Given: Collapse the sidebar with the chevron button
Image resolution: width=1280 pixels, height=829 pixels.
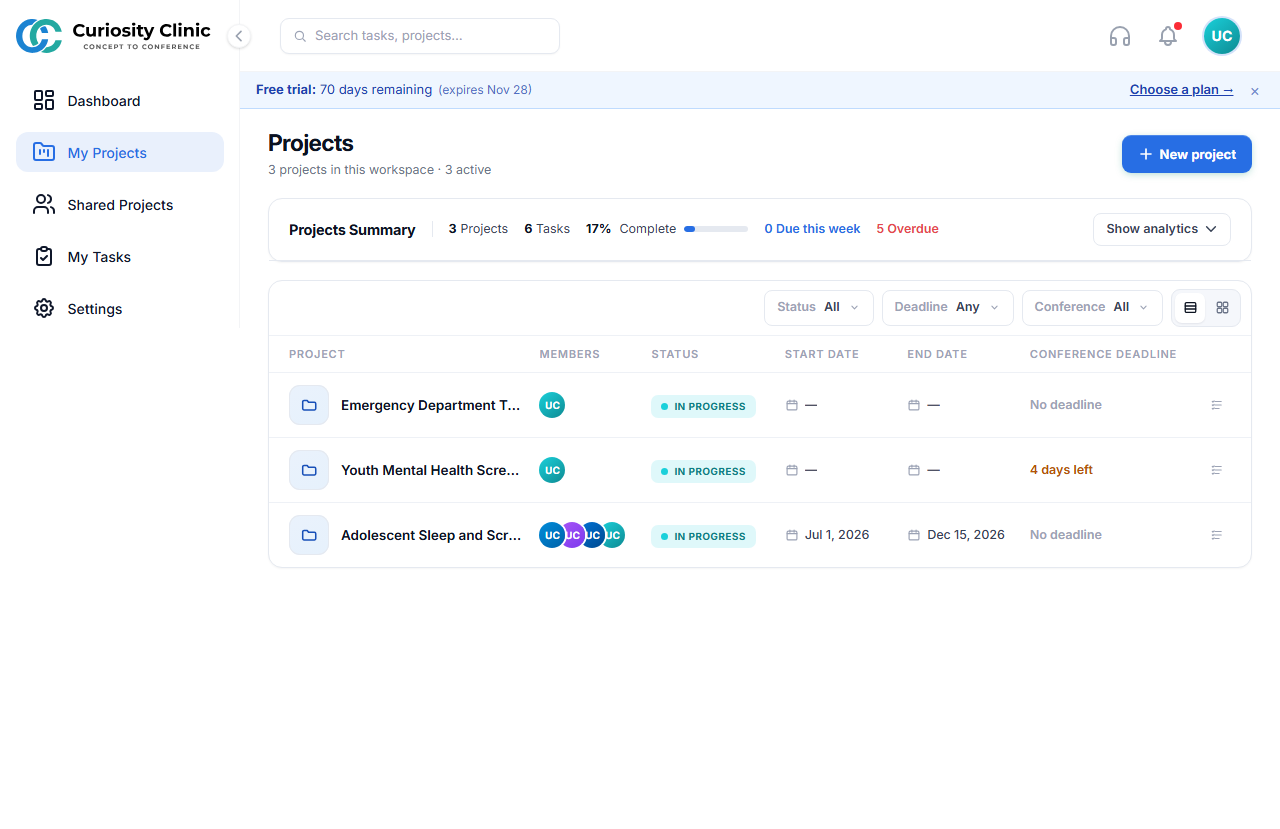Looking at the screenshot, I should coord(238,36).
